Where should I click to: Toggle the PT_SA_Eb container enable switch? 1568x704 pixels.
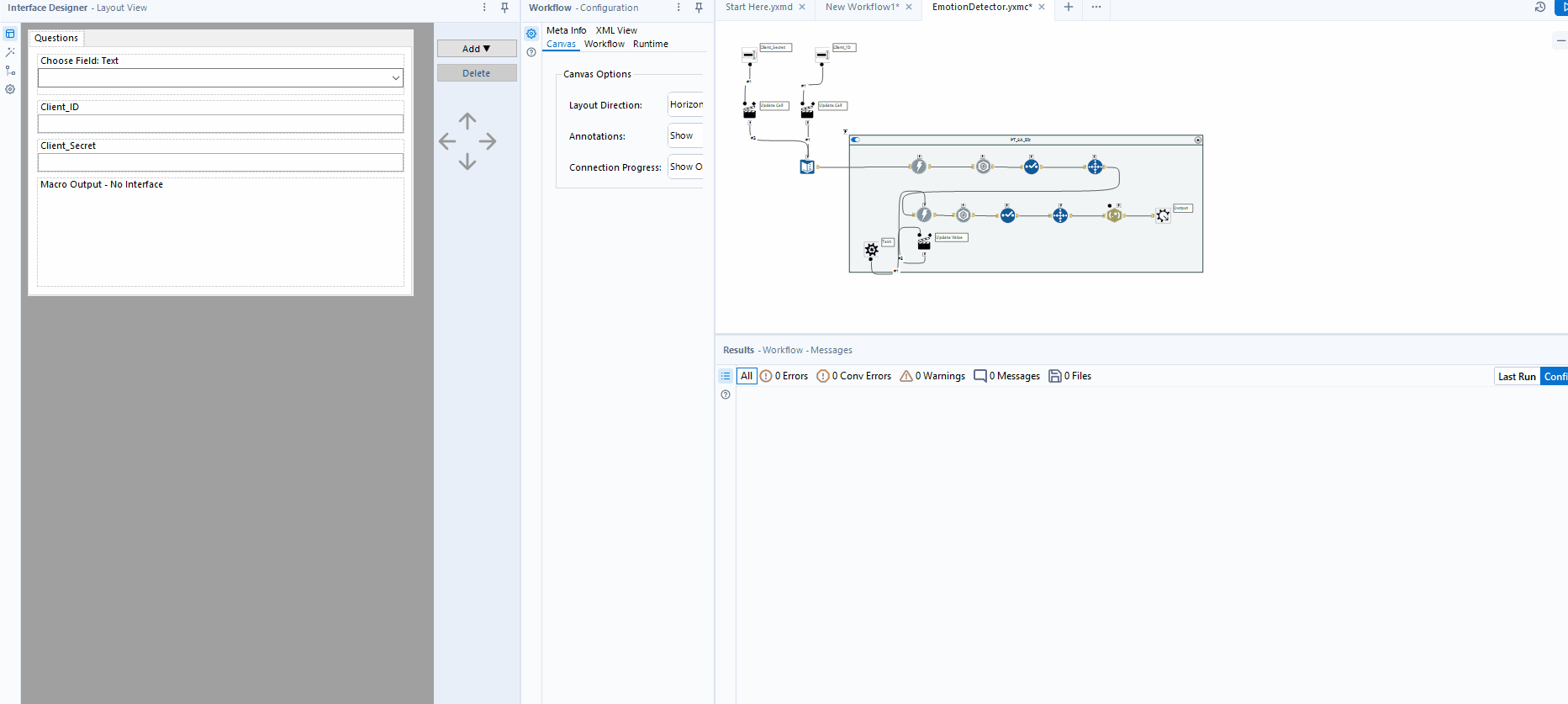[856, 140]
